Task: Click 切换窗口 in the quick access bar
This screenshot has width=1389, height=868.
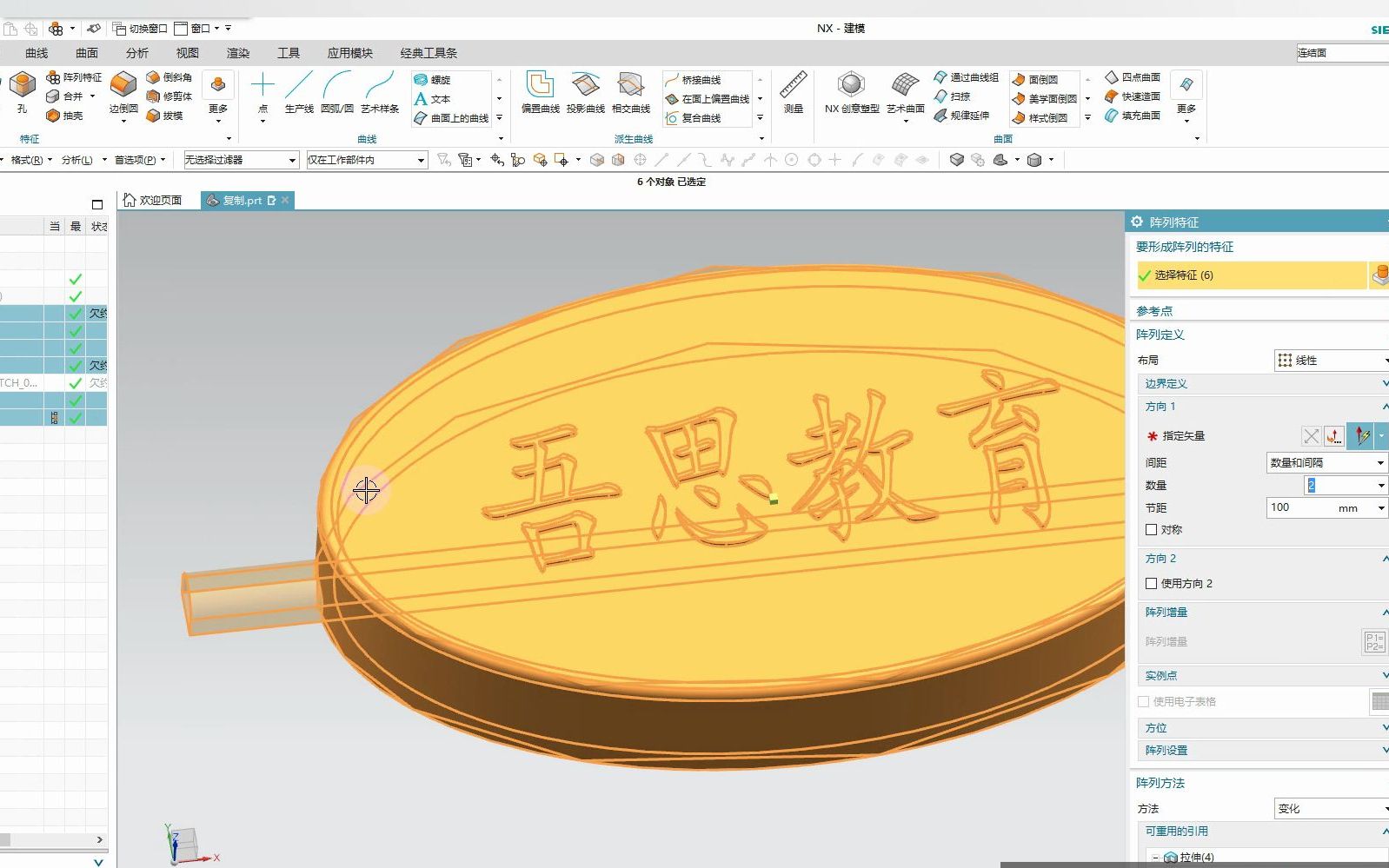Action: point(140,29)
